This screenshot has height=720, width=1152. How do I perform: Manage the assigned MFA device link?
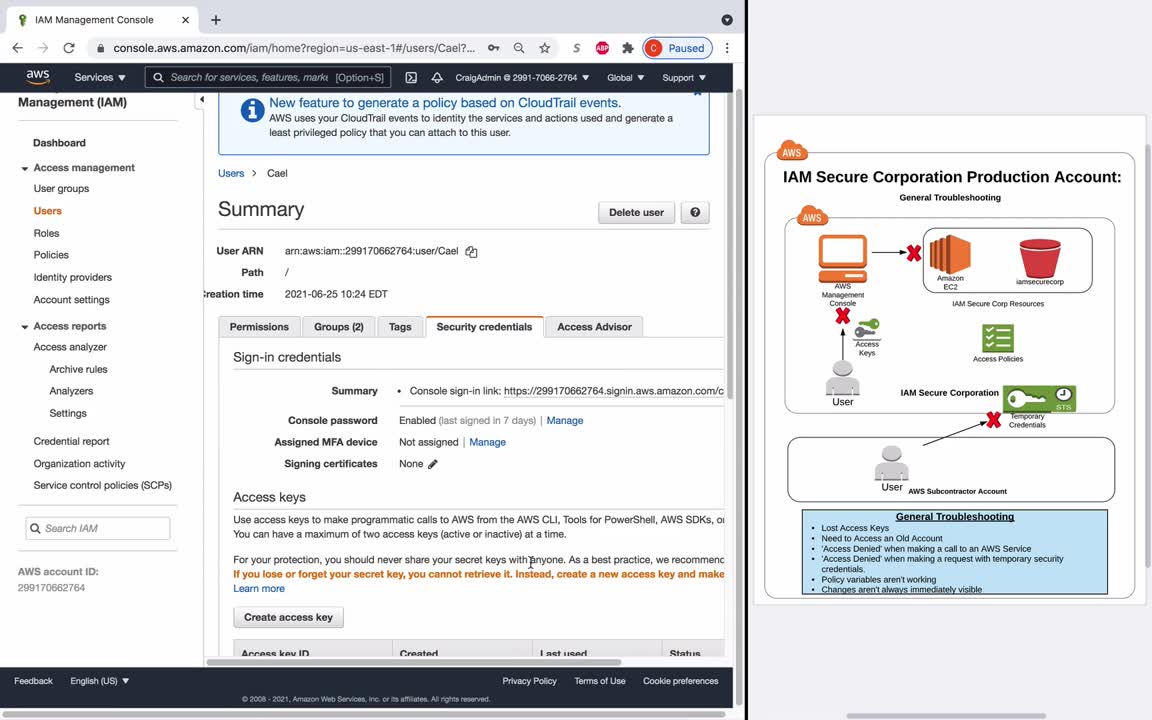(488, 442)
